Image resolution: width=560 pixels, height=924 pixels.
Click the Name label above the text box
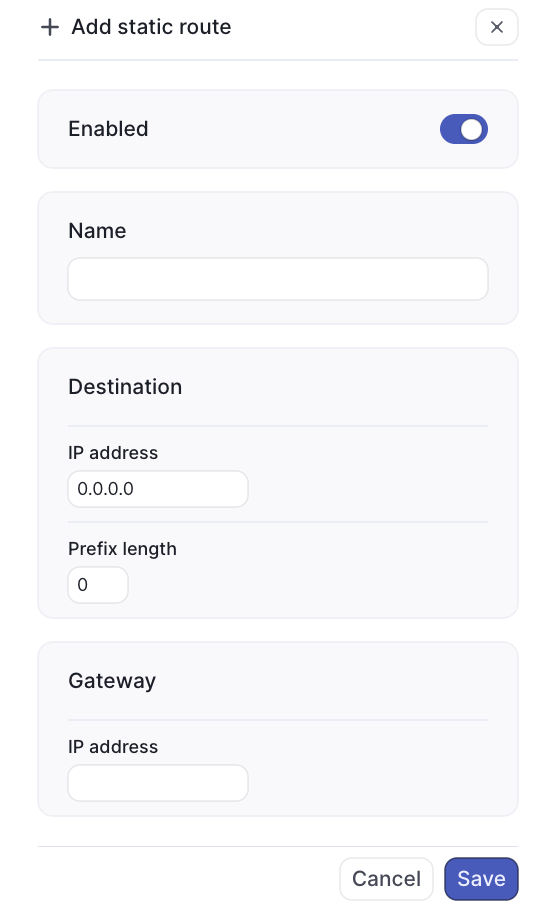97,231
